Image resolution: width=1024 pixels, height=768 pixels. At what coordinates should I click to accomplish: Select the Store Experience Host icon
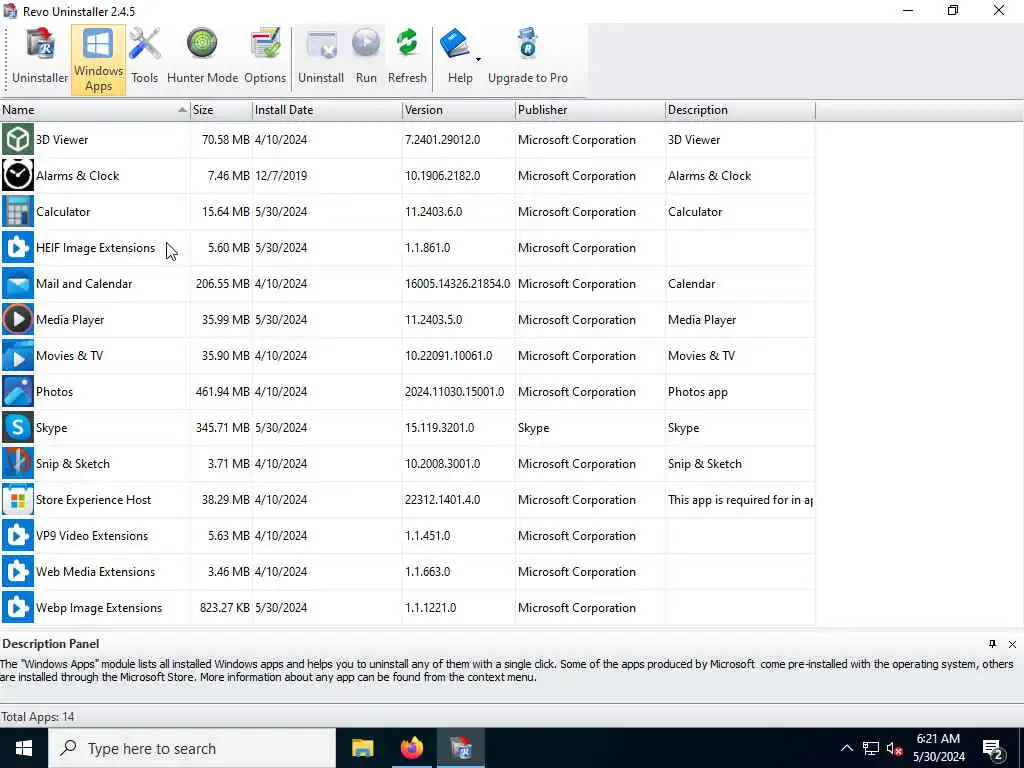[x=18, y=500]
